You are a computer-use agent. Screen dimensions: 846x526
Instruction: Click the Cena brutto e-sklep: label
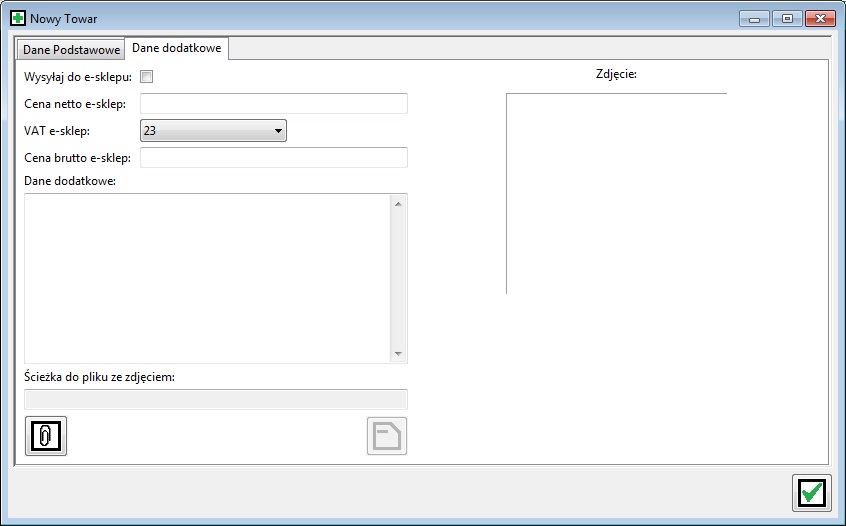tap(78, 158)
